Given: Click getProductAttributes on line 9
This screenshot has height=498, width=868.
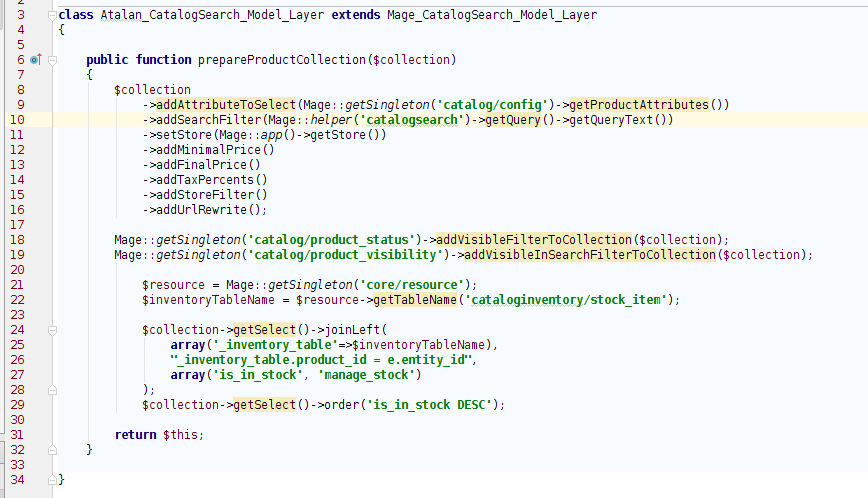Looking at the screenshot, I should point(639,105).
